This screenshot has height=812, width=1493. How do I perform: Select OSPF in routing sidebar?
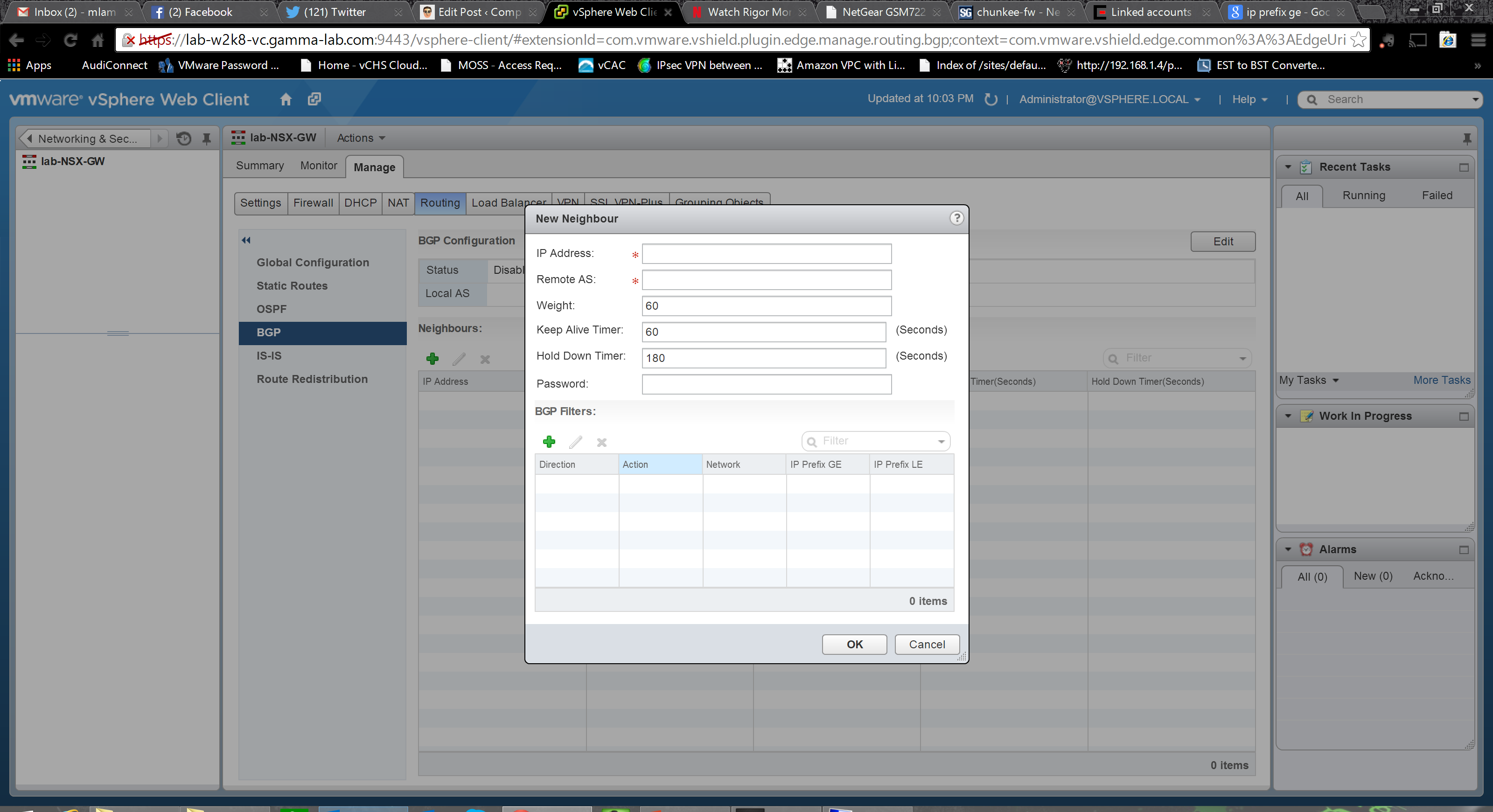pyautogui.click(x=271, y=309)
